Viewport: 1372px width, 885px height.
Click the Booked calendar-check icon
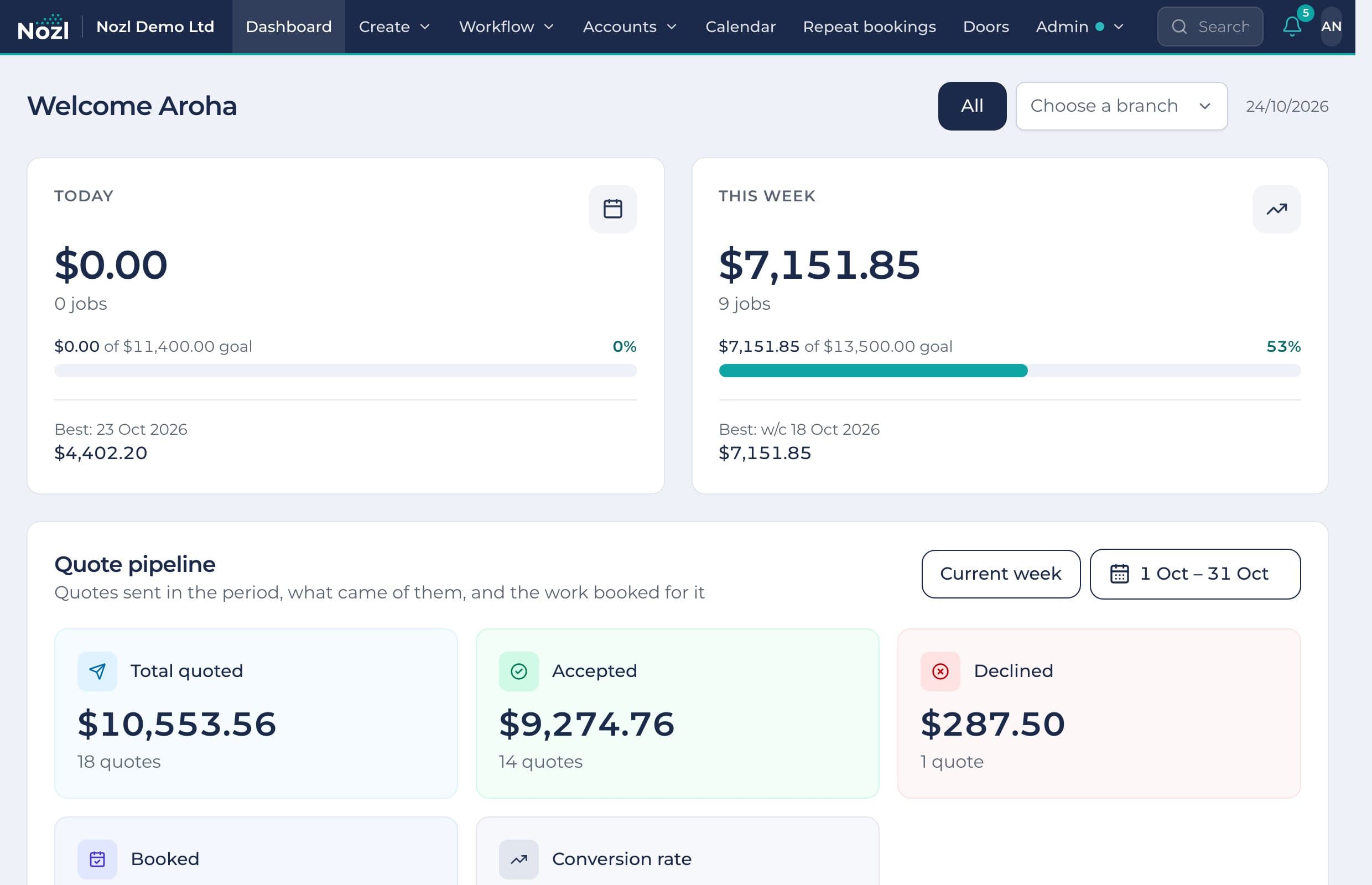97,859
